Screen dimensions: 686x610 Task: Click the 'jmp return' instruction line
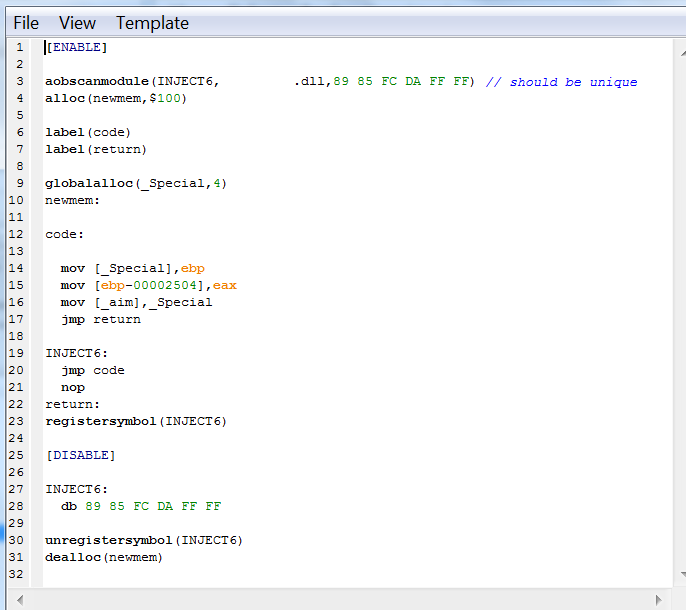click(x=100, y=320)
